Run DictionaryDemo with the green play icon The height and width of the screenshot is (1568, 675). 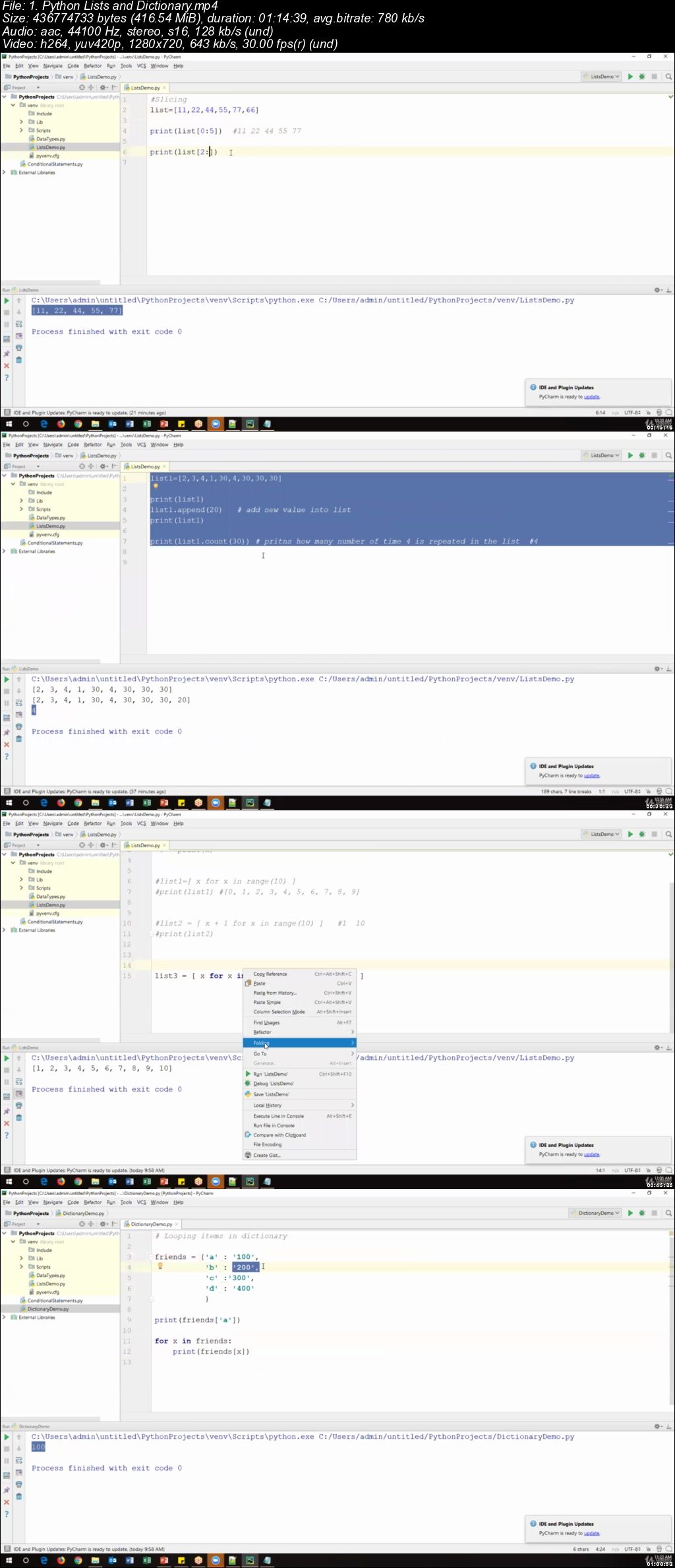pyautogui.click(x=630, y=1213)
